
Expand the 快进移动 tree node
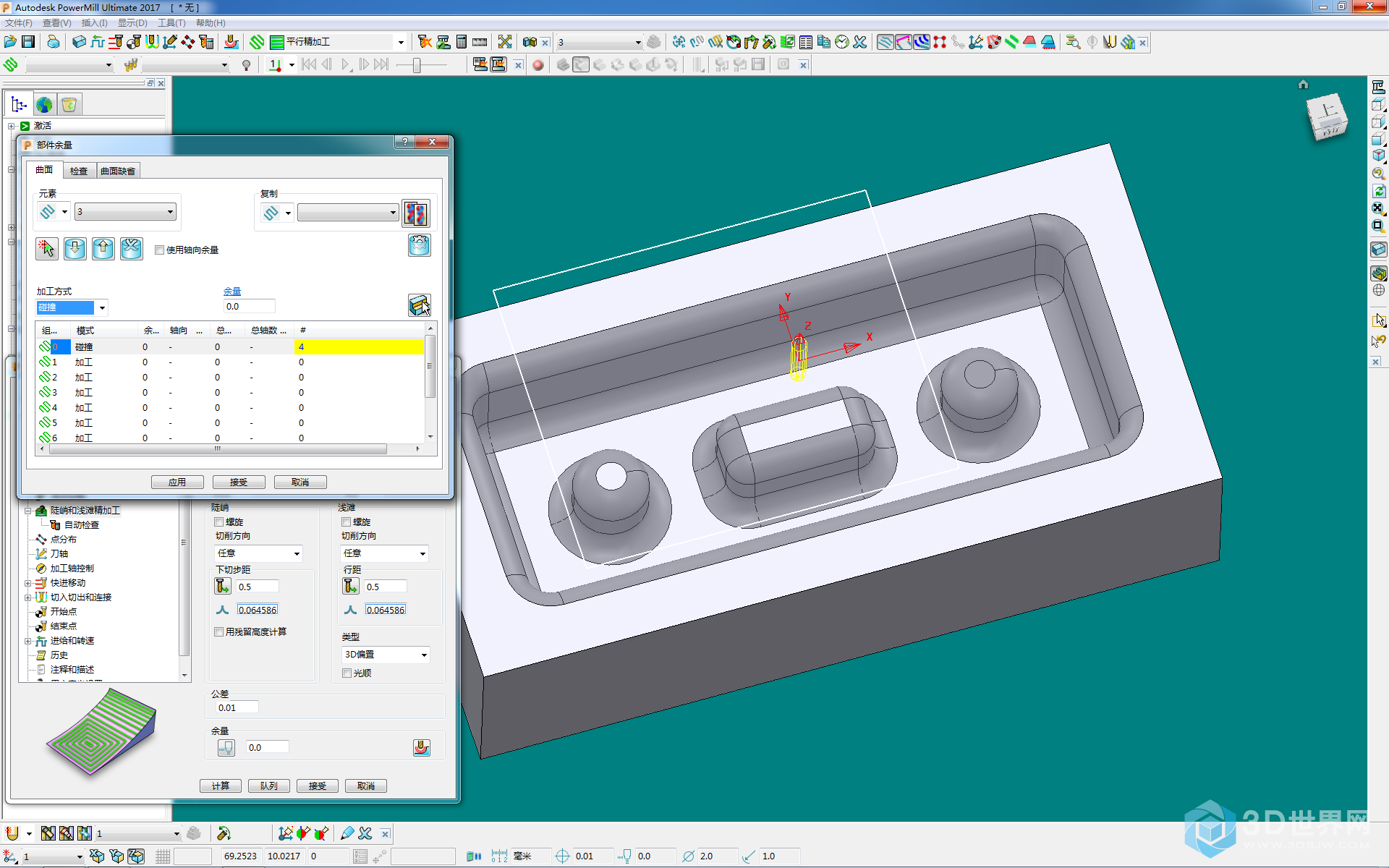tap(28, 583)
